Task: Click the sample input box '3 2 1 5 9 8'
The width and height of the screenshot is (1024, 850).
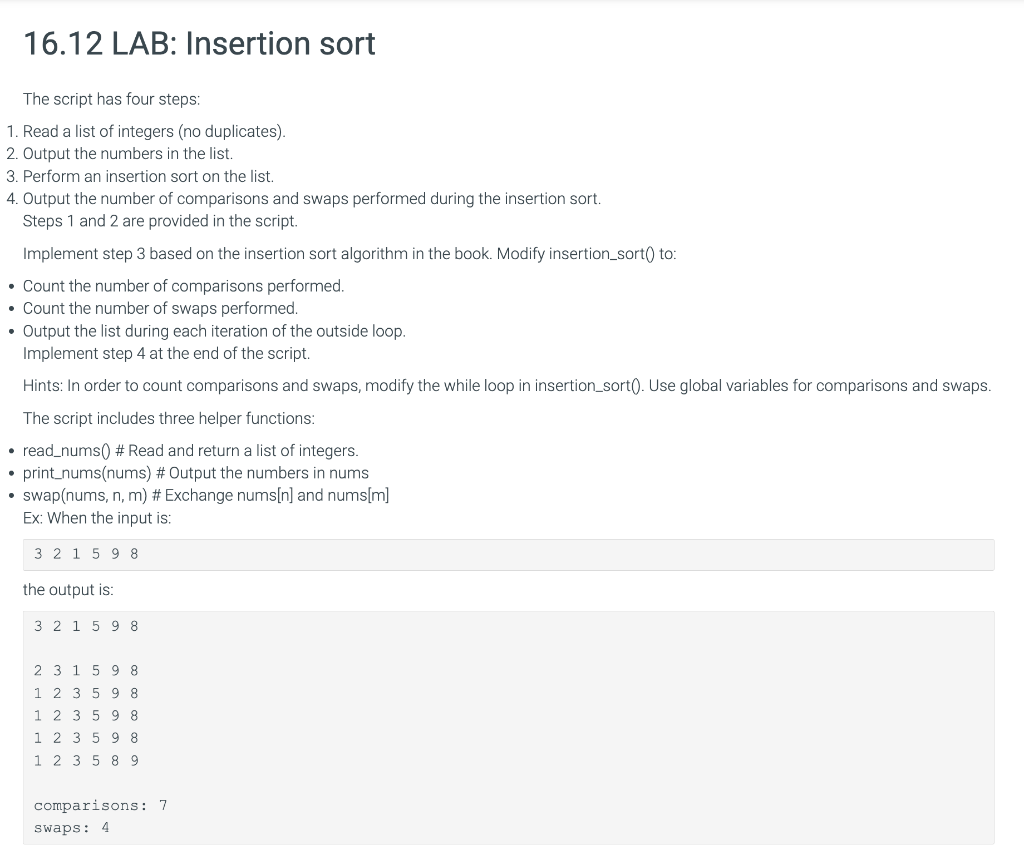Action: click(x=508, y=554)
